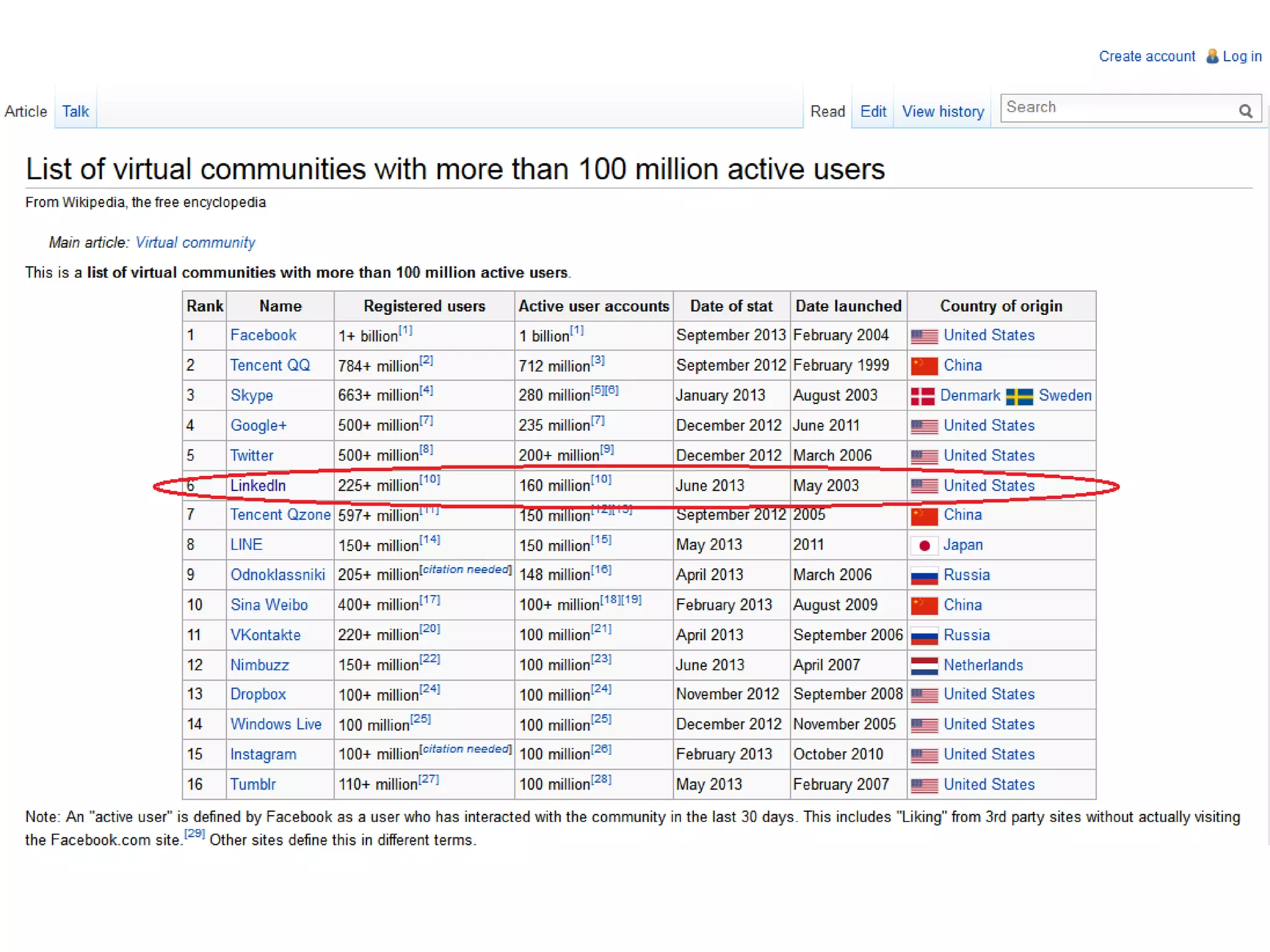Click the Netherlands flag icon in Nimbuzz row

924,666
